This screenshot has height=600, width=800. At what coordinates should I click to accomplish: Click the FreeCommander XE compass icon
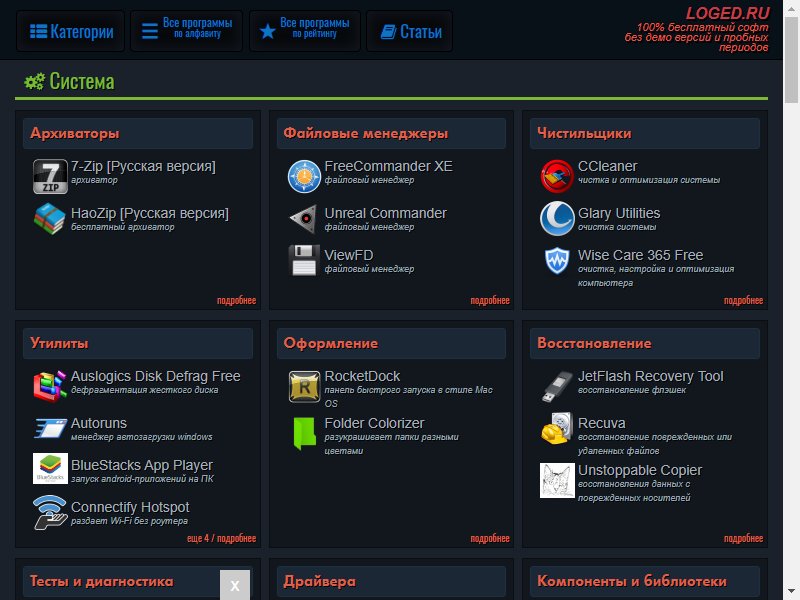pos(304,176)
